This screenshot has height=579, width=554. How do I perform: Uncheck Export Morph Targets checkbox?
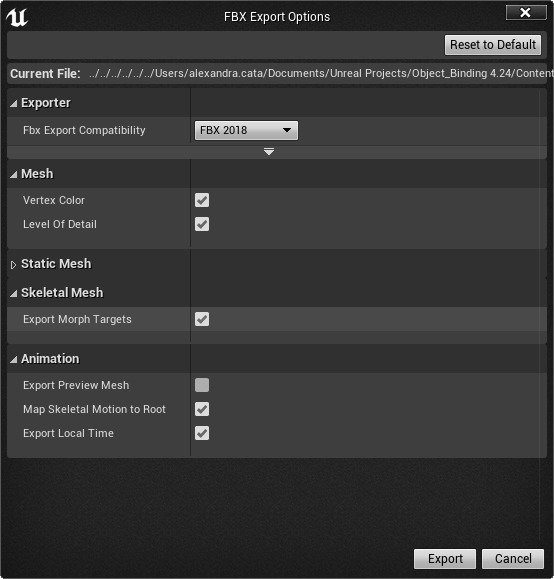[202, 319]
